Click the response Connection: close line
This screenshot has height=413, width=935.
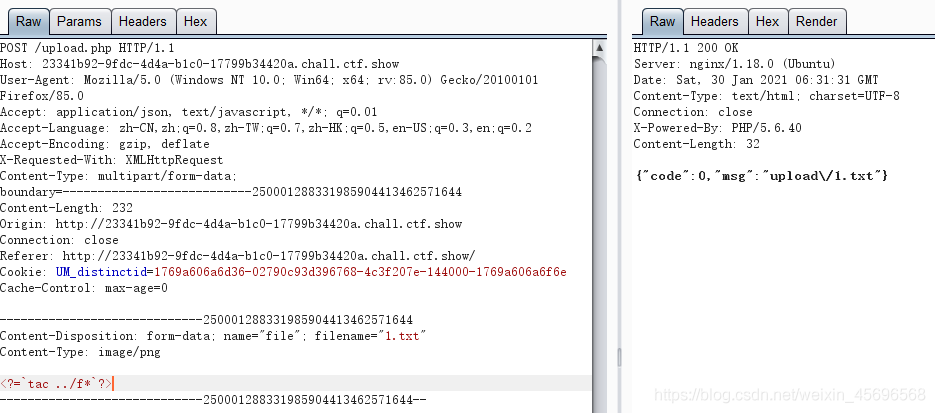[693, 112]
